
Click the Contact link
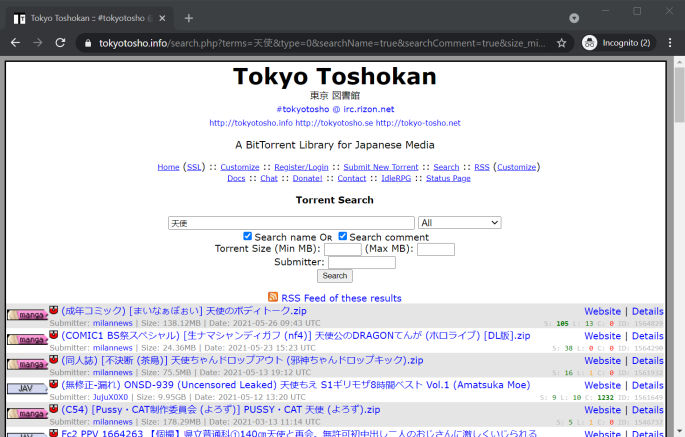(x=352, y=178)
